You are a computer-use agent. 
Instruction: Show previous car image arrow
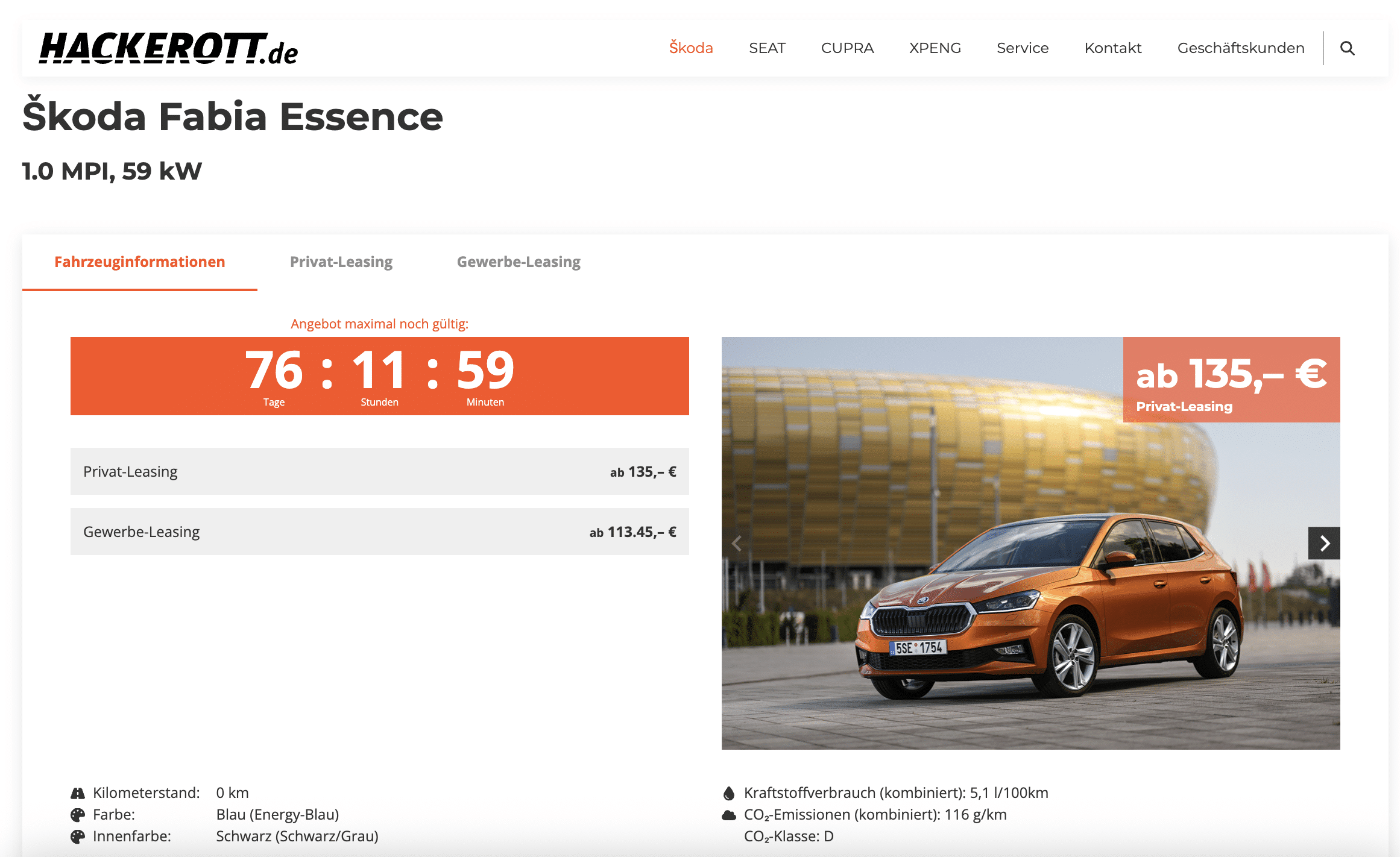point(737,543)
